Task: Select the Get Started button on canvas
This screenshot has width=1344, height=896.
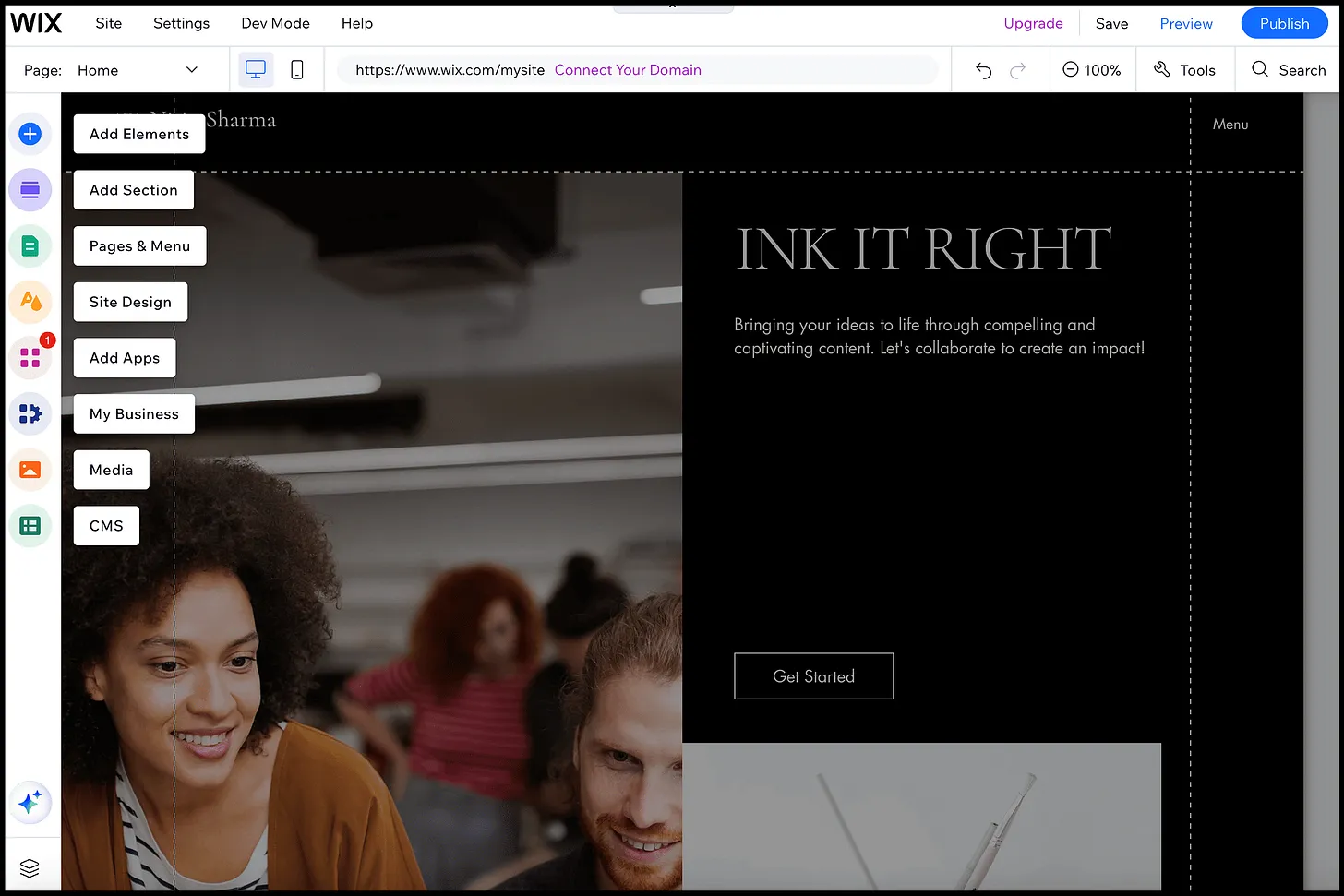Action: pyautogui.click(x=813, y=676)
